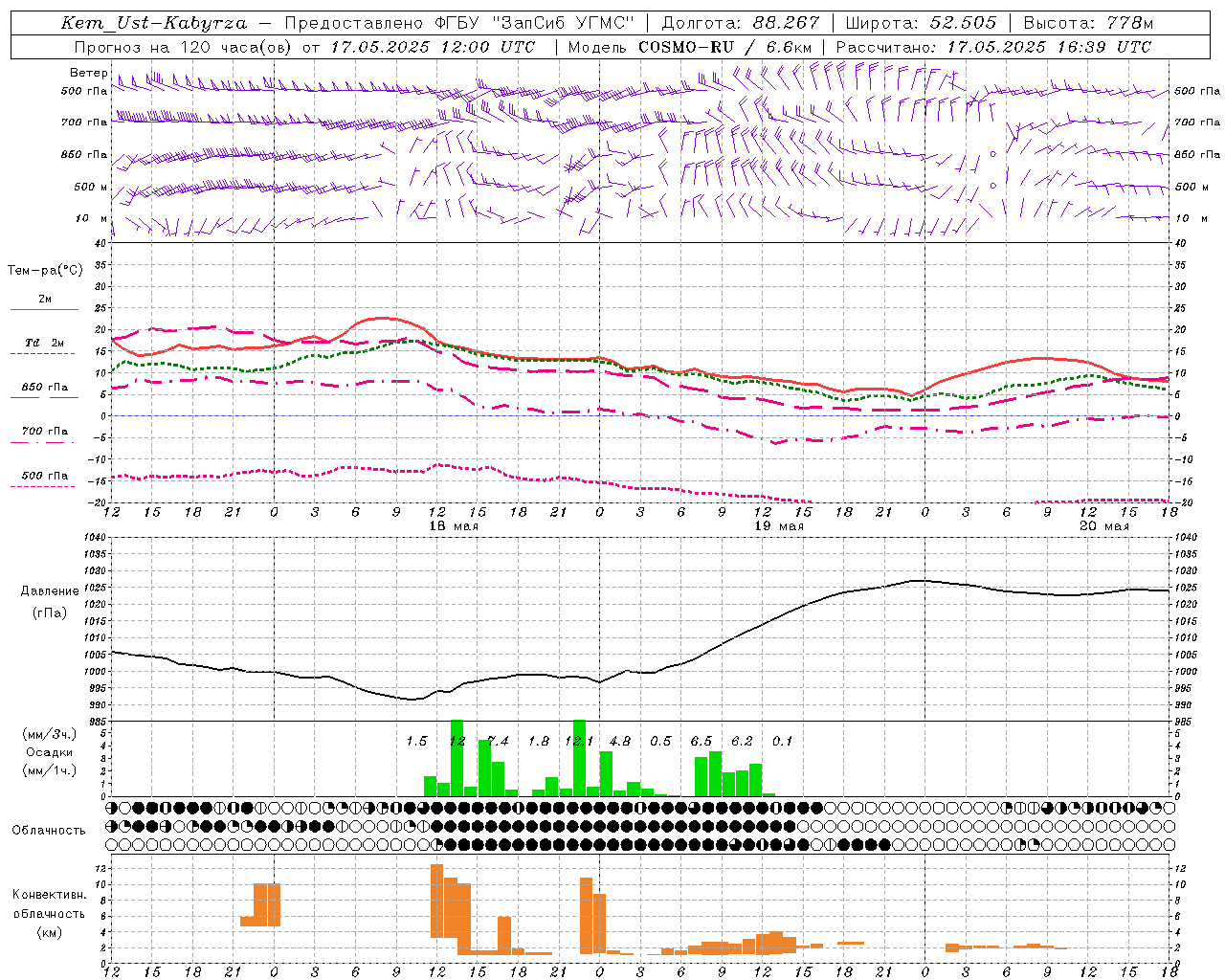Click the Конвективн. convective cloud label

point(50,895)
